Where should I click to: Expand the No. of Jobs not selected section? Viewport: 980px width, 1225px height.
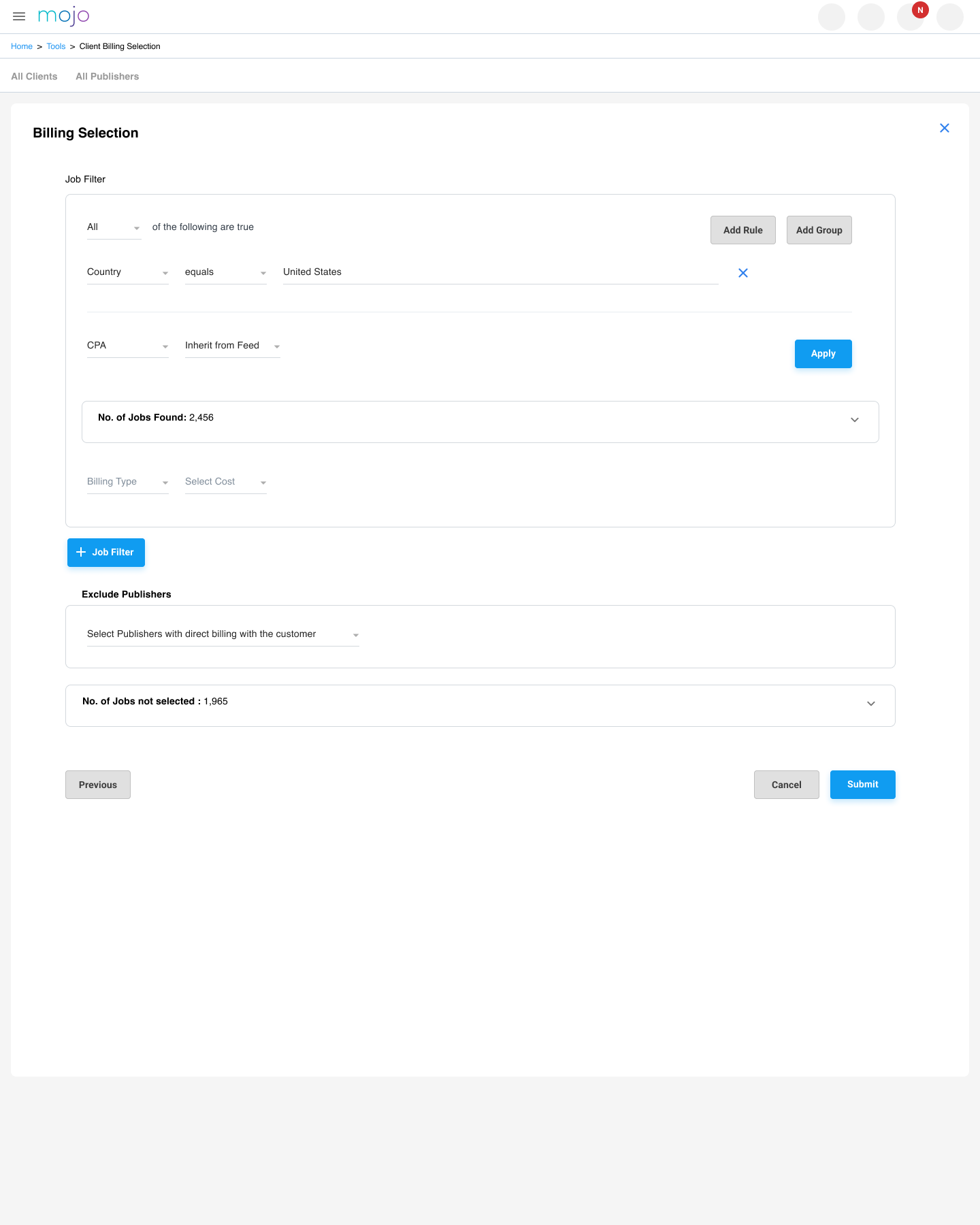(870, 704)
